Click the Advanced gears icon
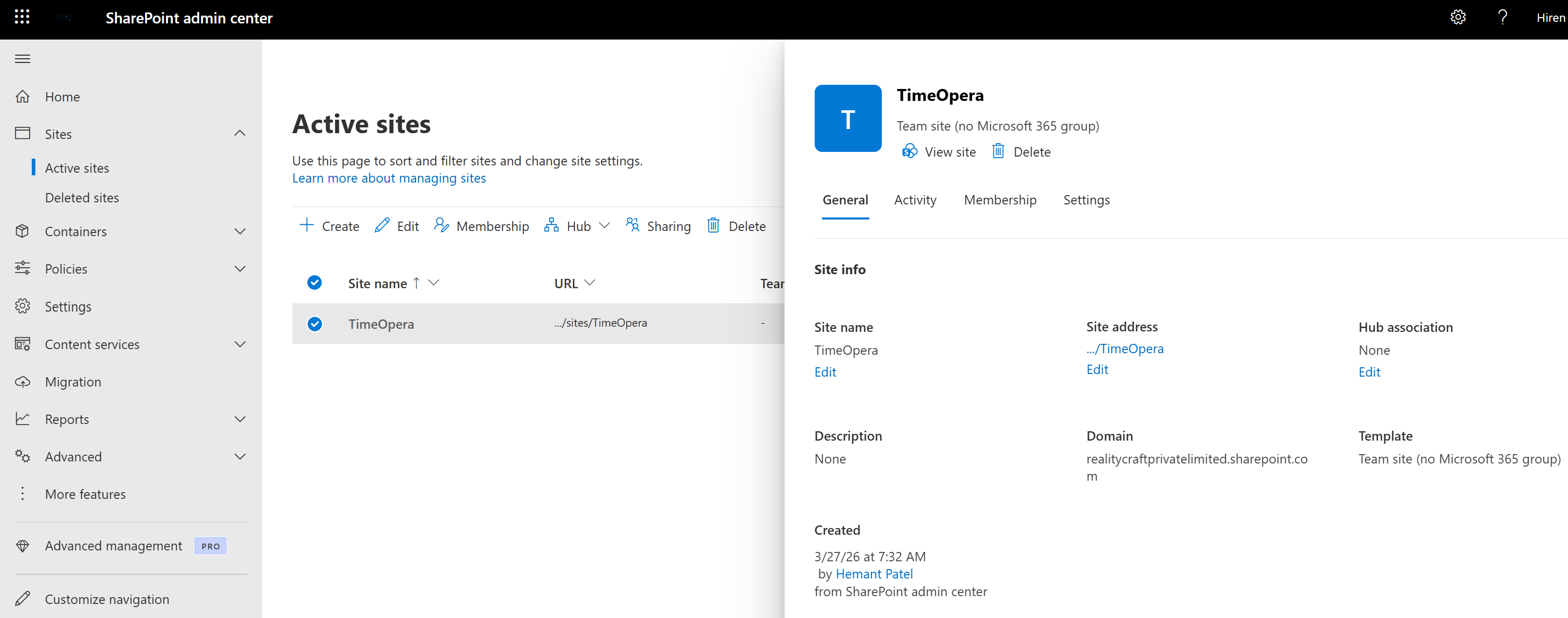 22,456
